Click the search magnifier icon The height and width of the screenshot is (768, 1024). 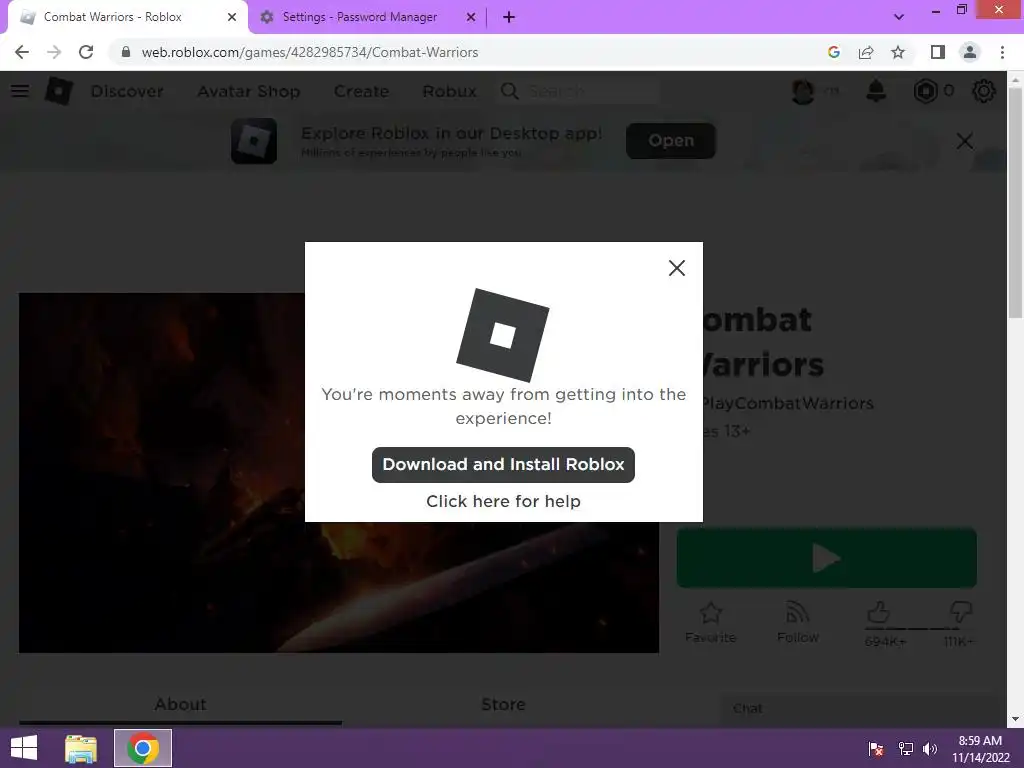pos(509,91)
